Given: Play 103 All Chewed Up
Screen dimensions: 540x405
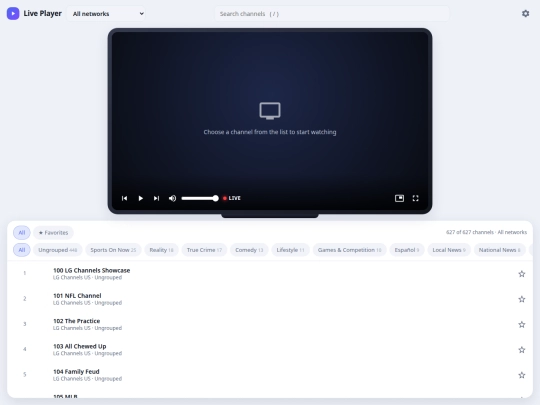Looking at the screenshot, I should coord(270,350).
